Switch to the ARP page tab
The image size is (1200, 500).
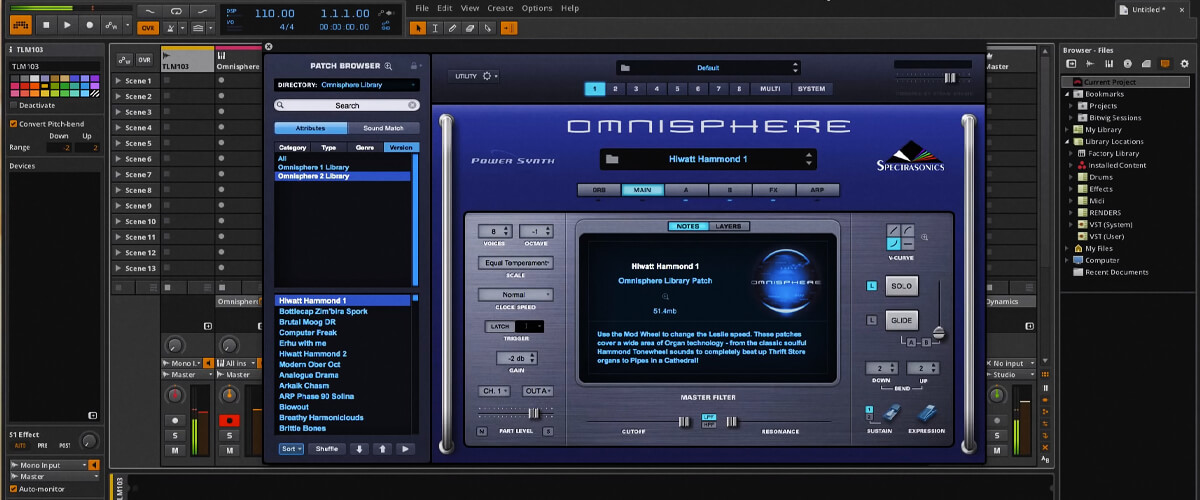tap(817, 189)
